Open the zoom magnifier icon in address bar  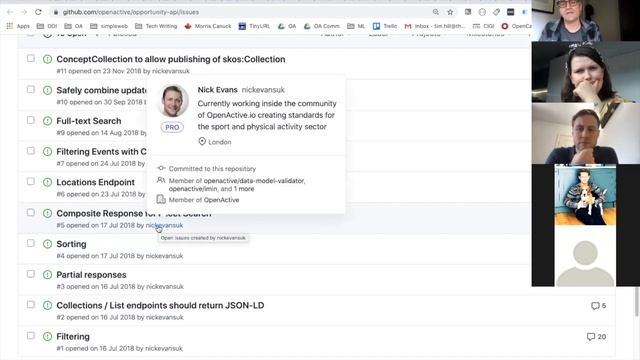(436, 12)
